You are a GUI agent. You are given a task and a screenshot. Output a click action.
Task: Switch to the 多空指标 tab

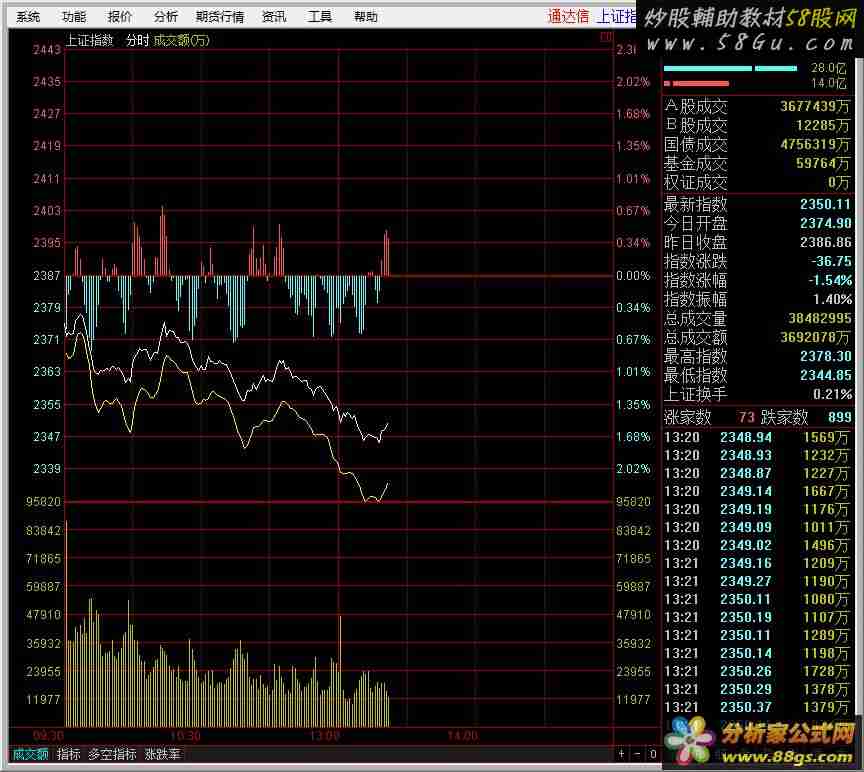coord(112,754)
